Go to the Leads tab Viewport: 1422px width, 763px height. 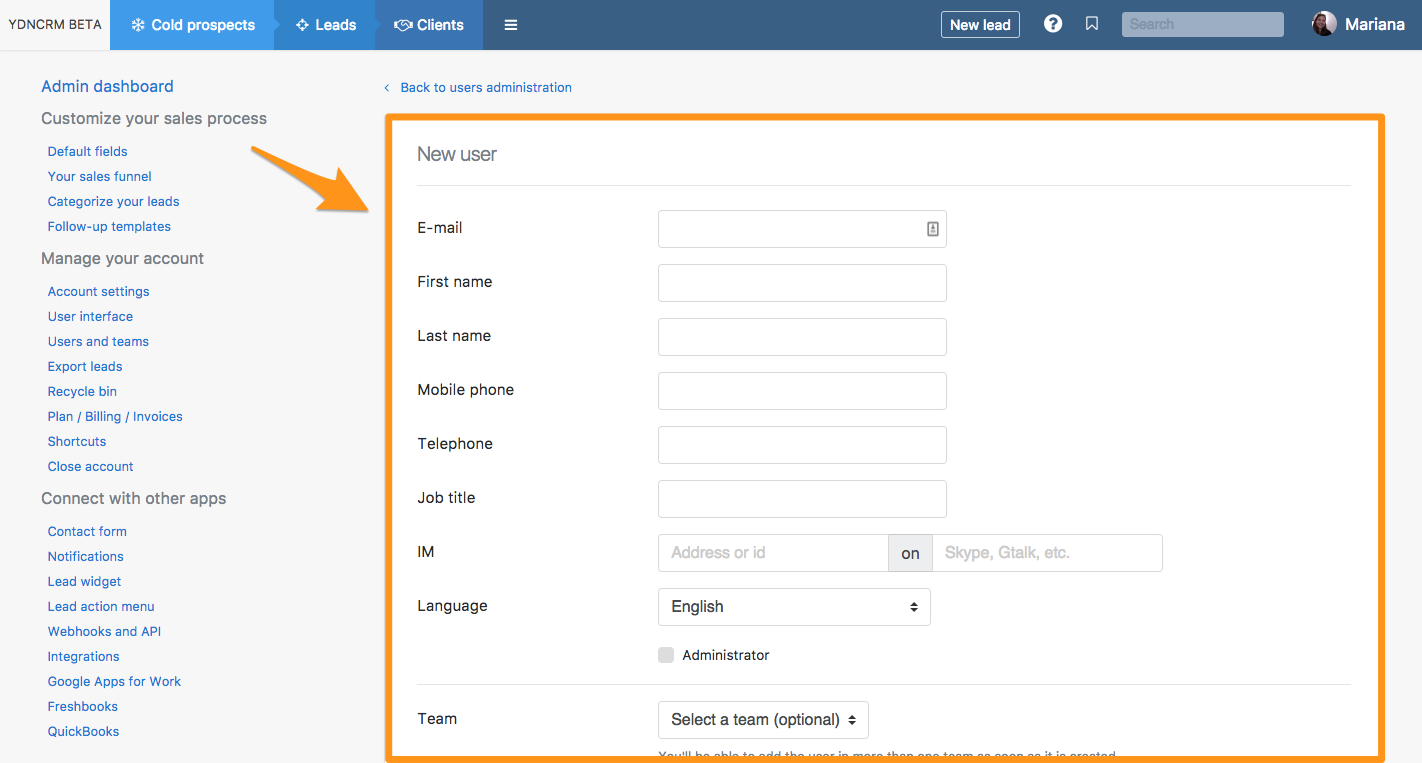(x=326, y=25)
